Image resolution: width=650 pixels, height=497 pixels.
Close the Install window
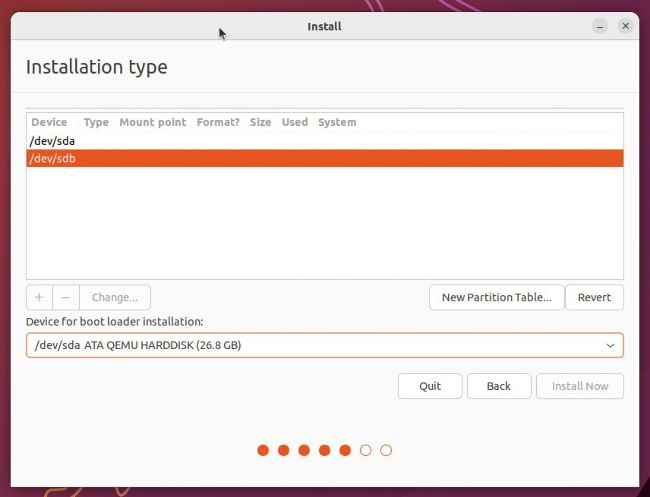[x=625, y=26]
